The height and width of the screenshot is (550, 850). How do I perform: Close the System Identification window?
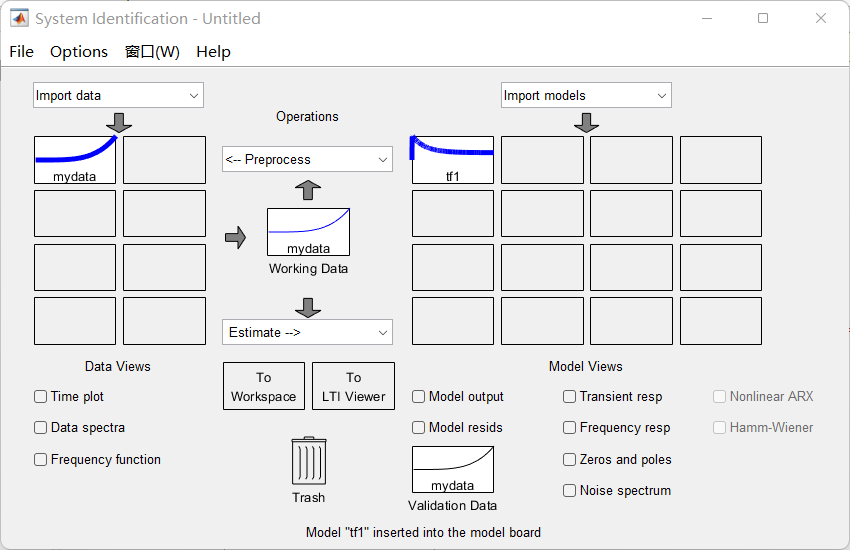[821, 18]
